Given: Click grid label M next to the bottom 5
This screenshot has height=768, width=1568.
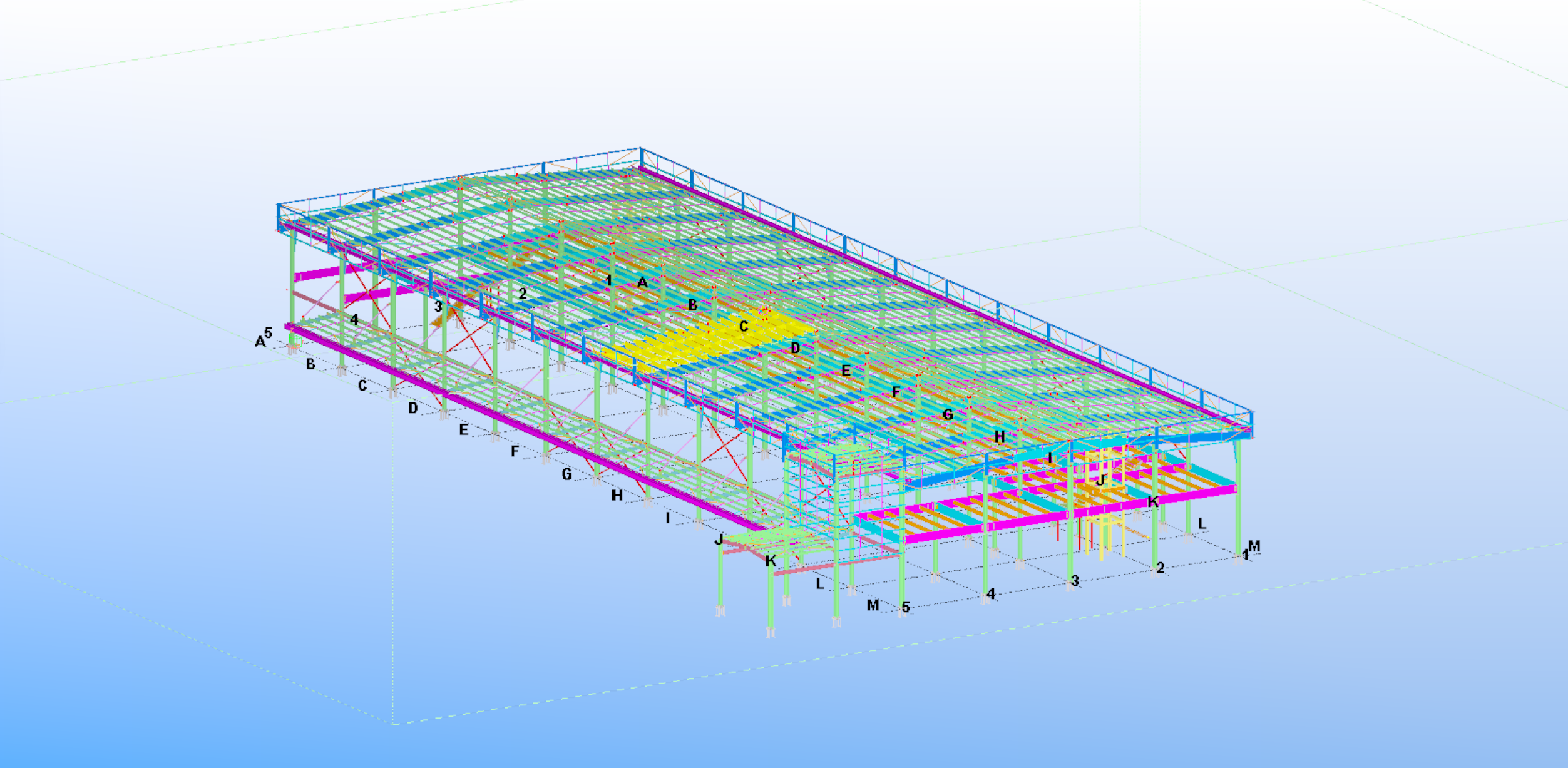Looking at the screenshot, I should pos(873,605).
